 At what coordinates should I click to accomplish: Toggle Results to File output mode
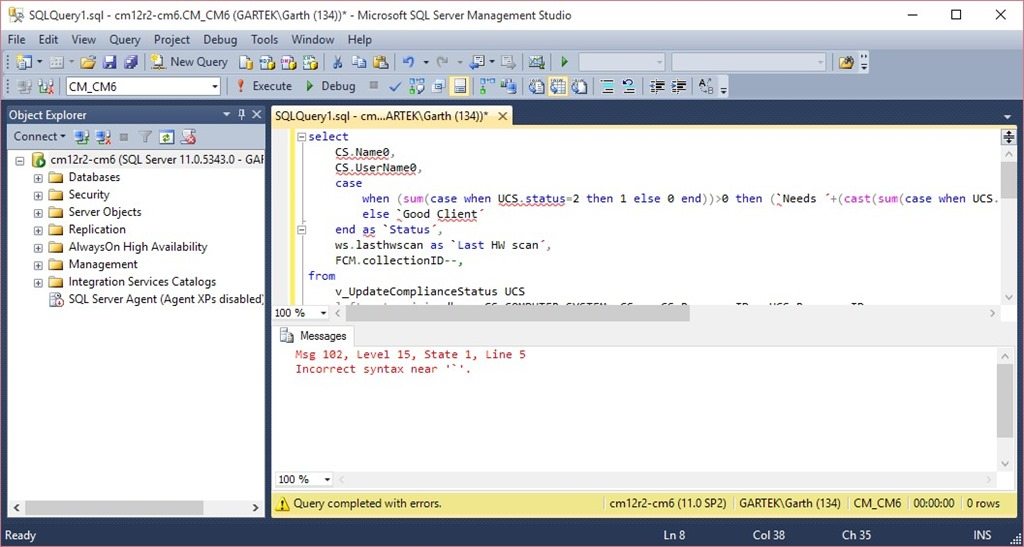[579, 86]
